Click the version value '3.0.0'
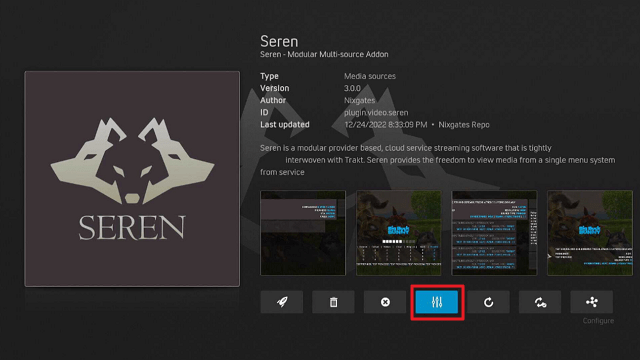This screenshot has width=640, height=360. [x=352, y=88]
